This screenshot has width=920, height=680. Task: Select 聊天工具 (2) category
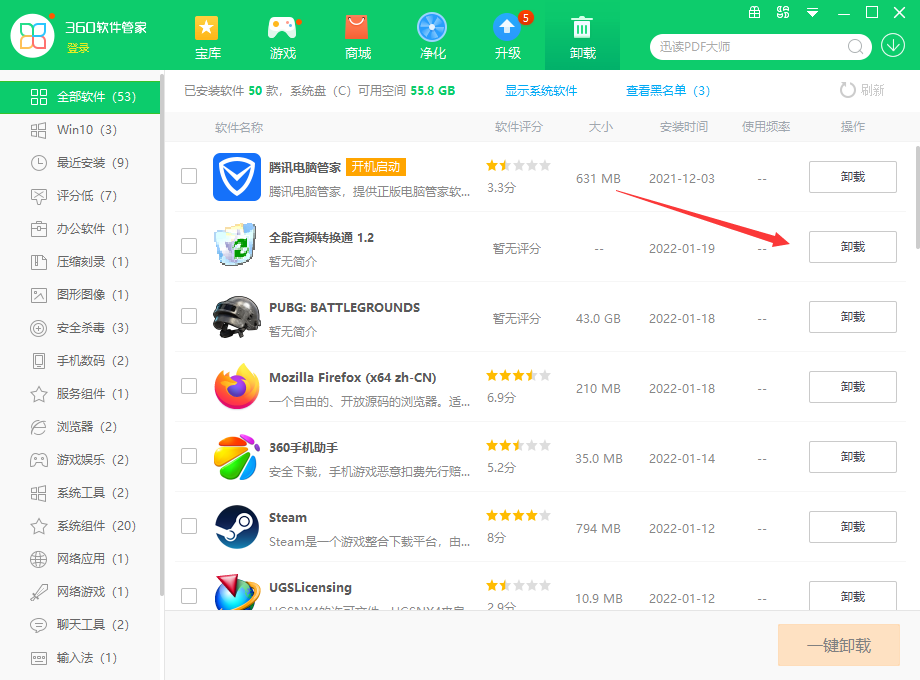click(x=80, y=625)
